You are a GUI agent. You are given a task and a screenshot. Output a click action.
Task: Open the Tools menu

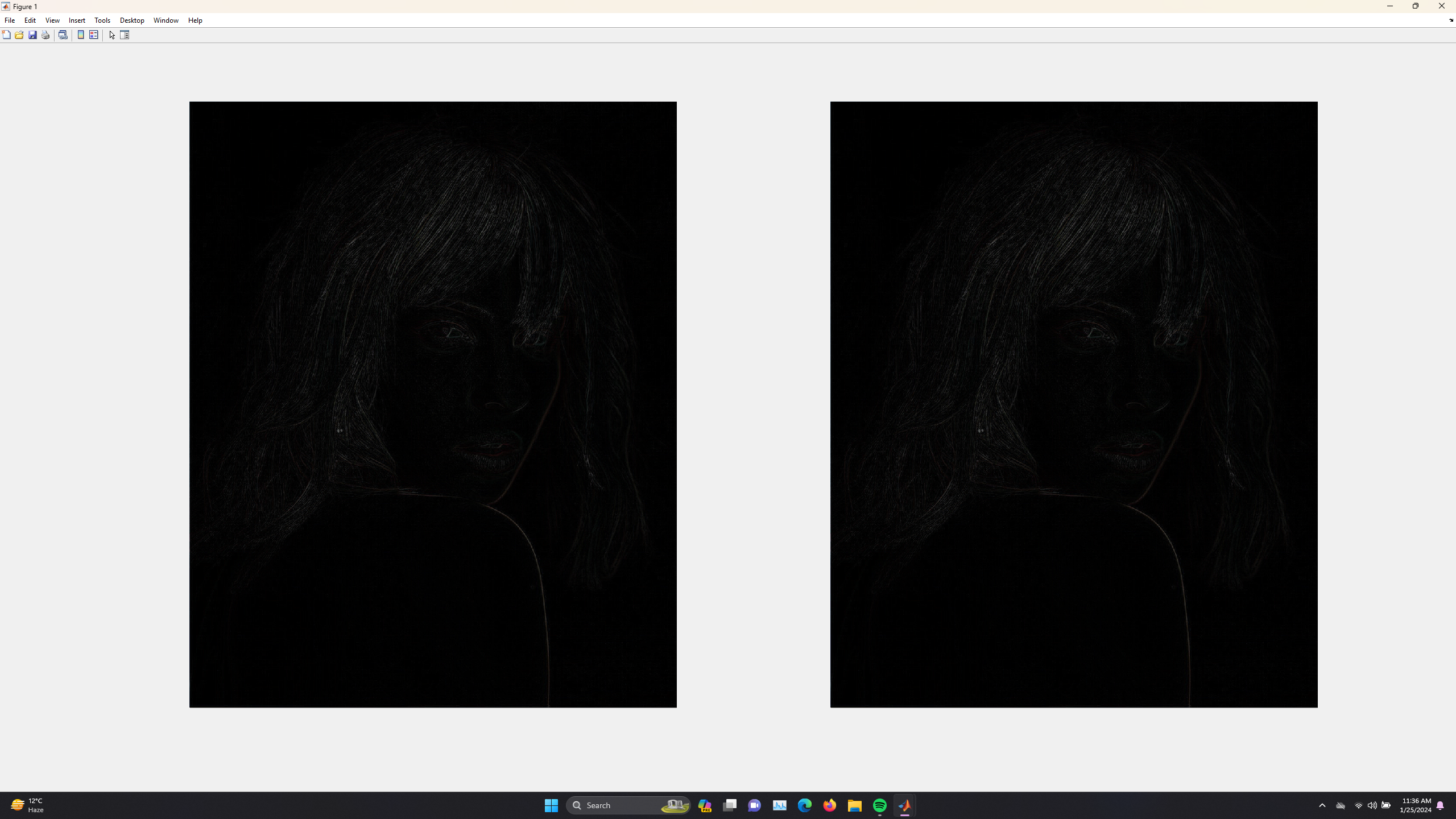tap(102, 20)
